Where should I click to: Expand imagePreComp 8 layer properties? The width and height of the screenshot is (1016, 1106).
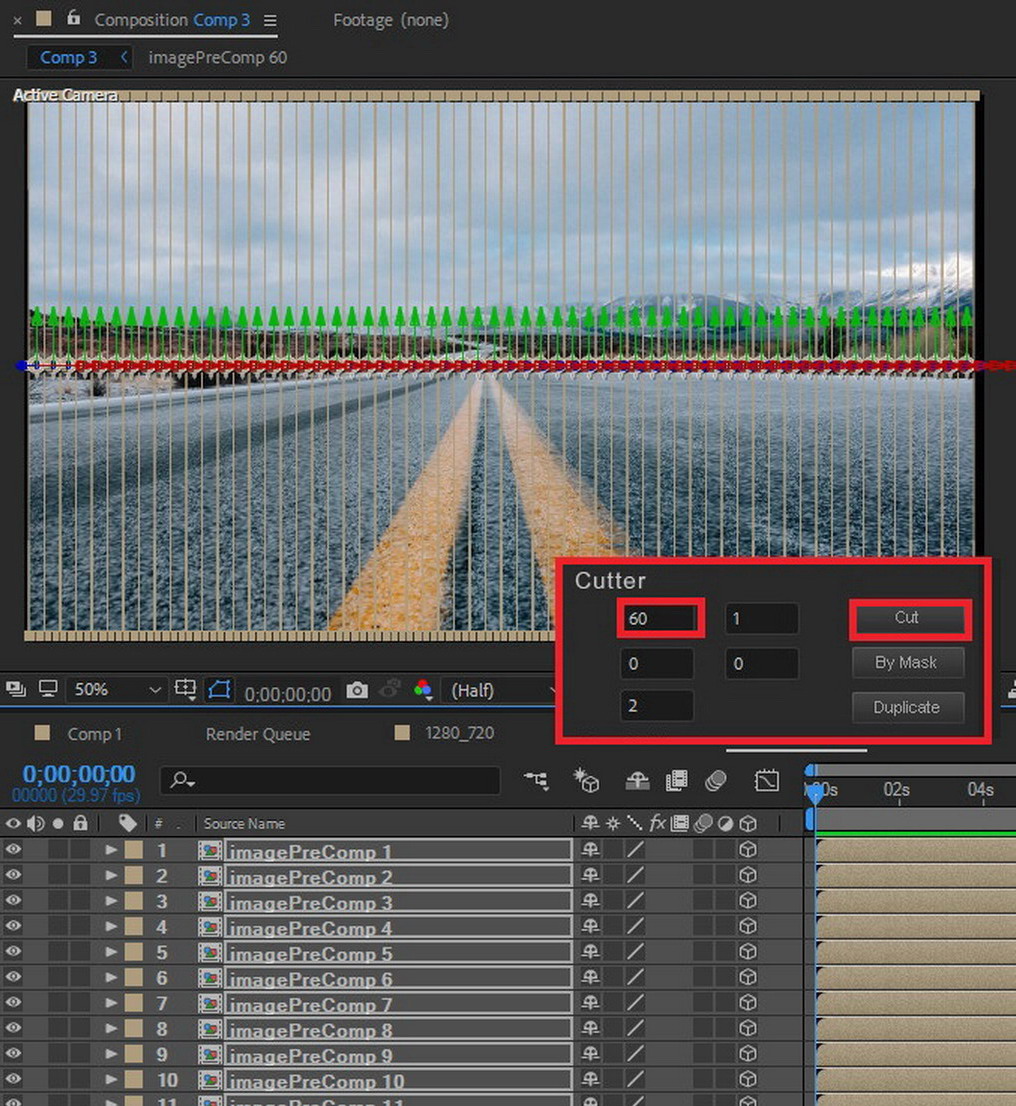pyautogui.click(x=111, y=1028)
